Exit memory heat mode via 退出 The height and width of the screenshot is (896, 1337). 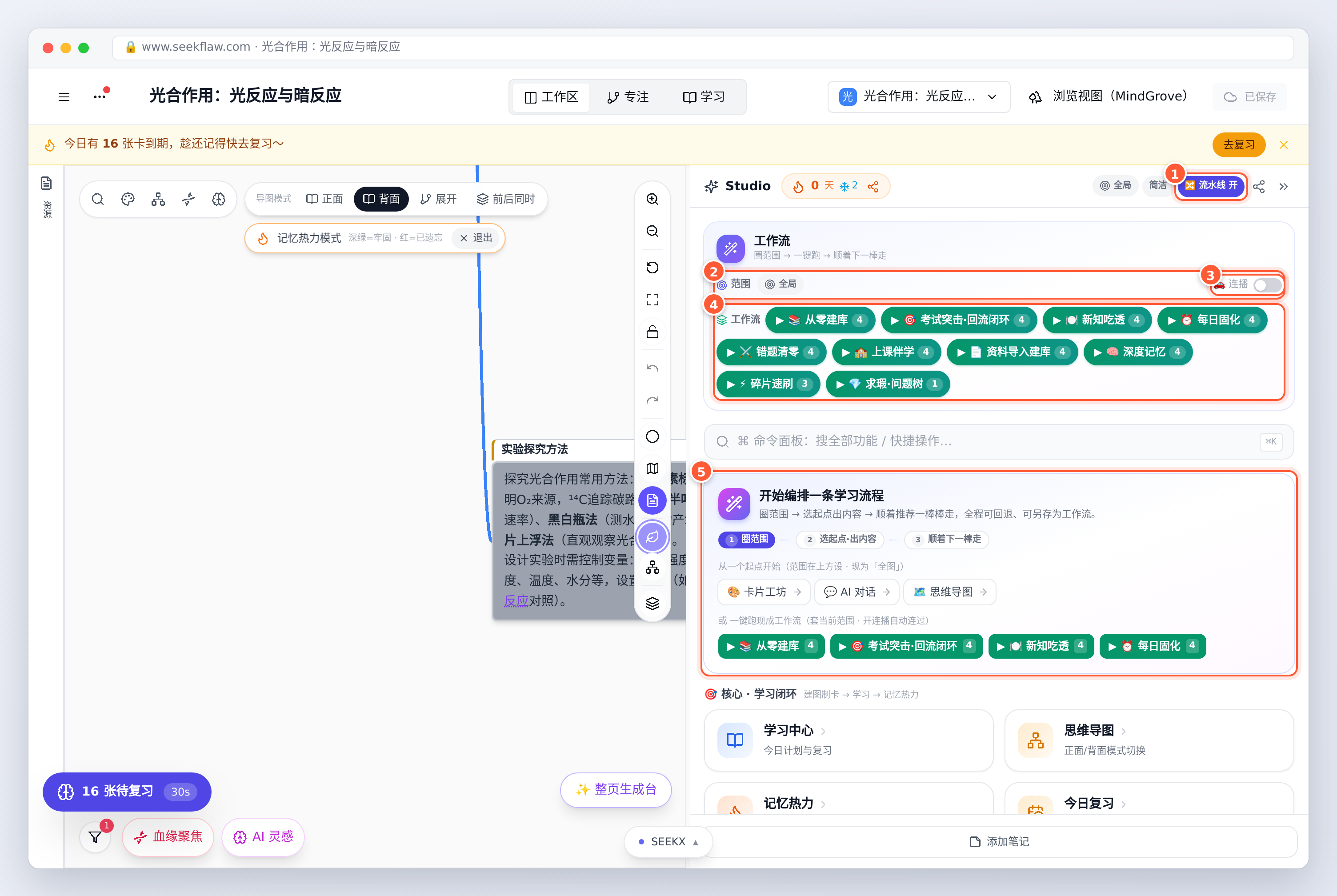click(476, 238)
